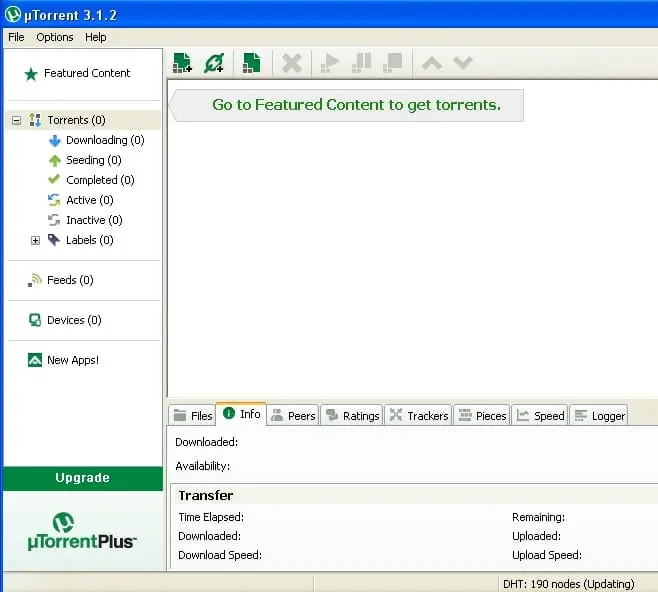
Task: Show the Pieces tab
Action: click(482, 415)
